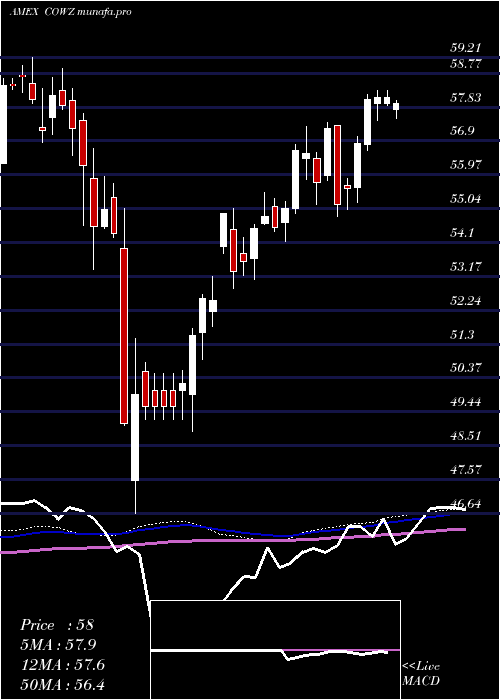Click the pink 50MA line

232,540
